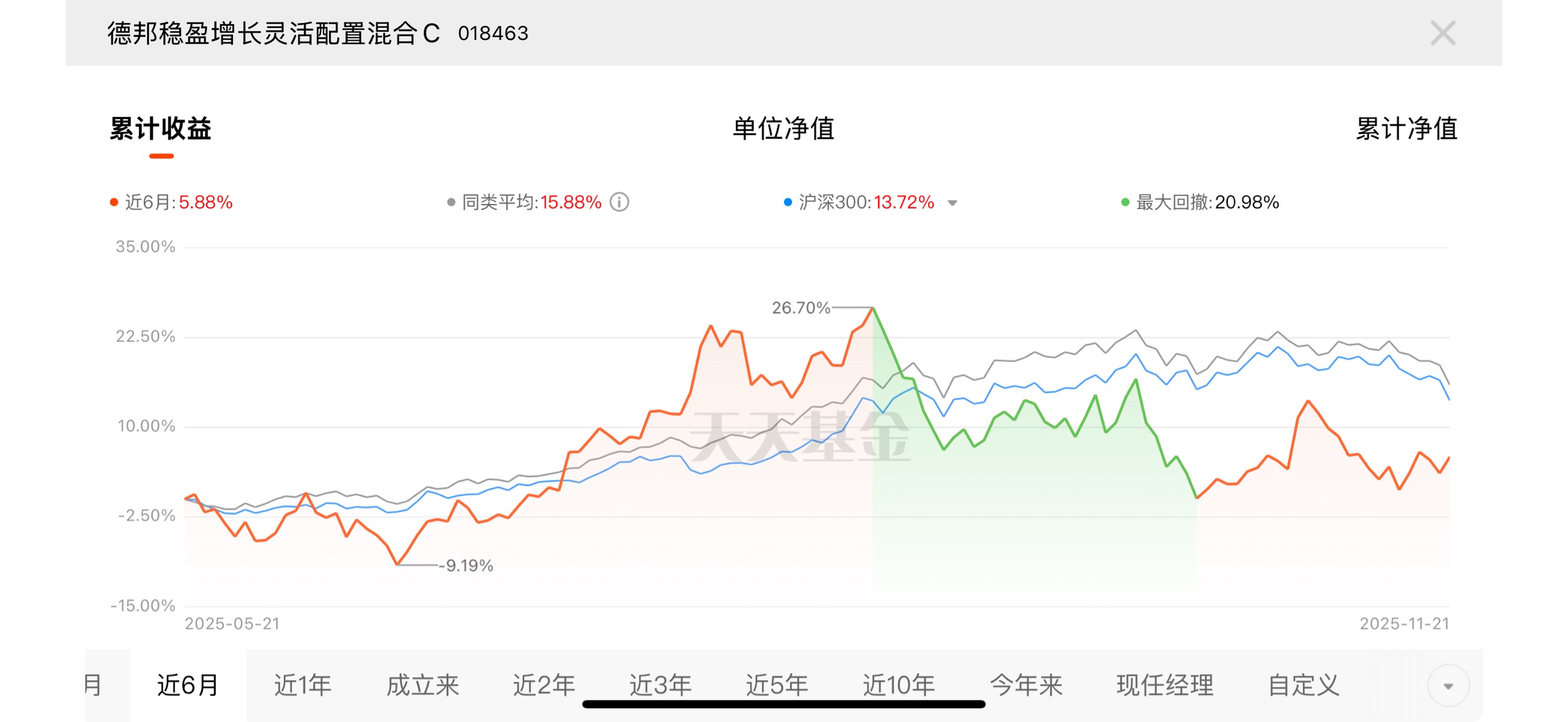Open the 自定义 custom range
This screenshot has height=722, width=1568.
(1304, 685)
